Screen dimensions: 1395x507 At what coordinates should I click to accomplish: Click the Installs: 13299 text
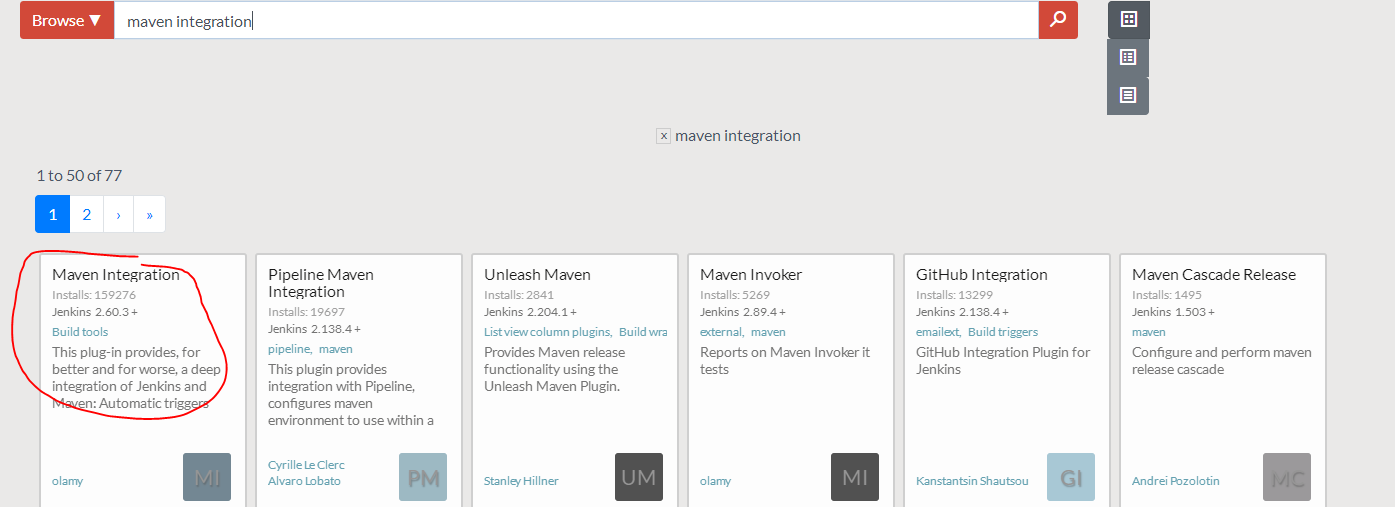pos(955,295)
